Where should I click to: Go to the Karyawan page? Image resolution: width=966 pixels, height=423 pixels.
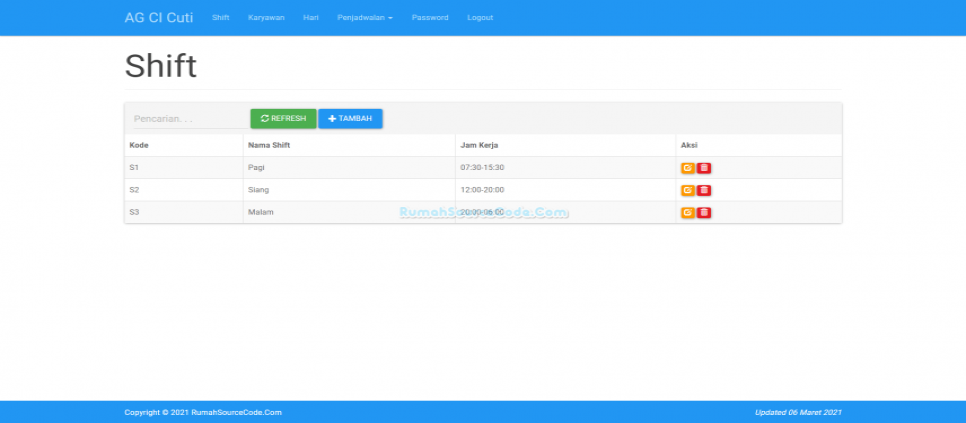pyautogui.click(x=266, y=18)
